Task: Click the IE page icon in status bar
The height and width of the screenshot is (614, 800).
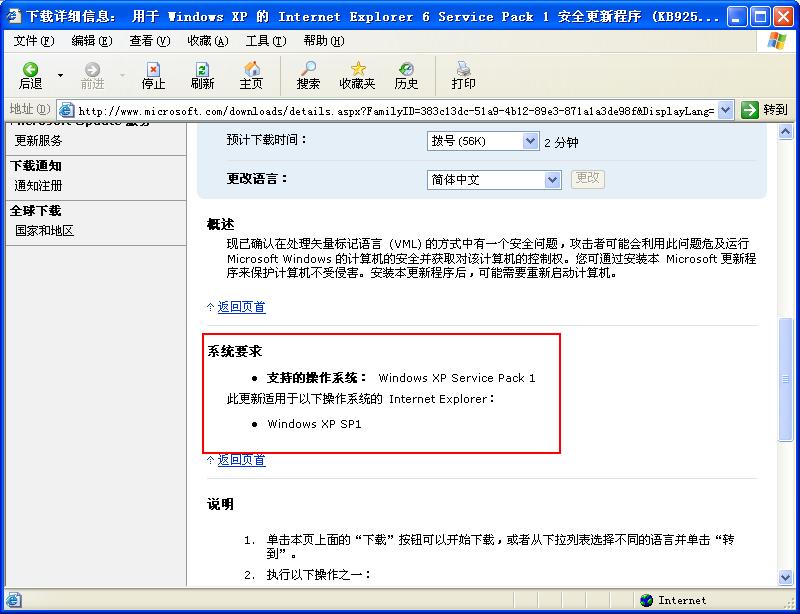Action: (14, 600)
